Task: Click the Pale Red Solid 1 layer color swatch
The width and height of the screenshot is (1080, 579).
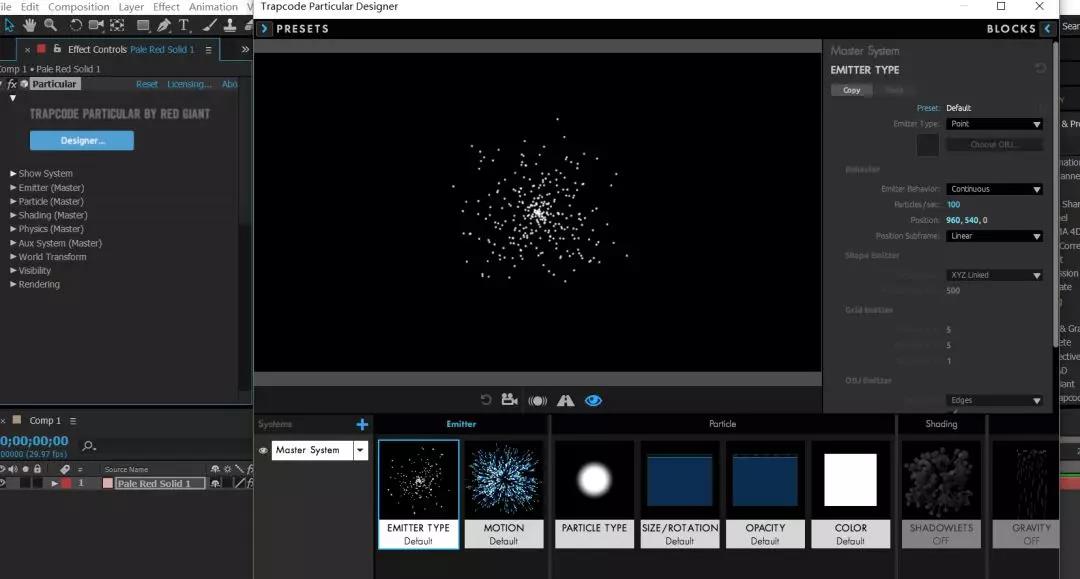Action: click(108, 483)
